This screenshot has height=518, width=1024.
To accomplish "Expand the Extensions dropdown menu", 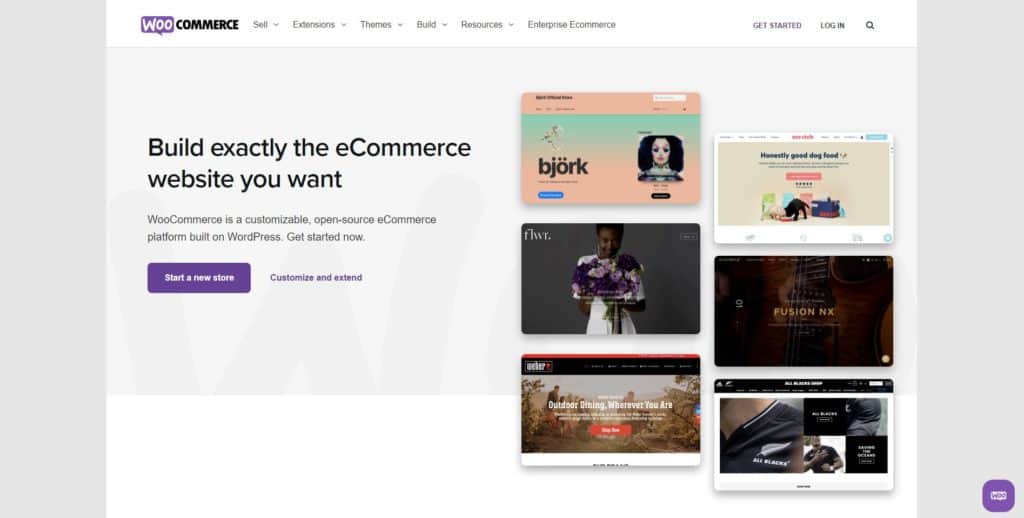I will (x=319, y=25).
